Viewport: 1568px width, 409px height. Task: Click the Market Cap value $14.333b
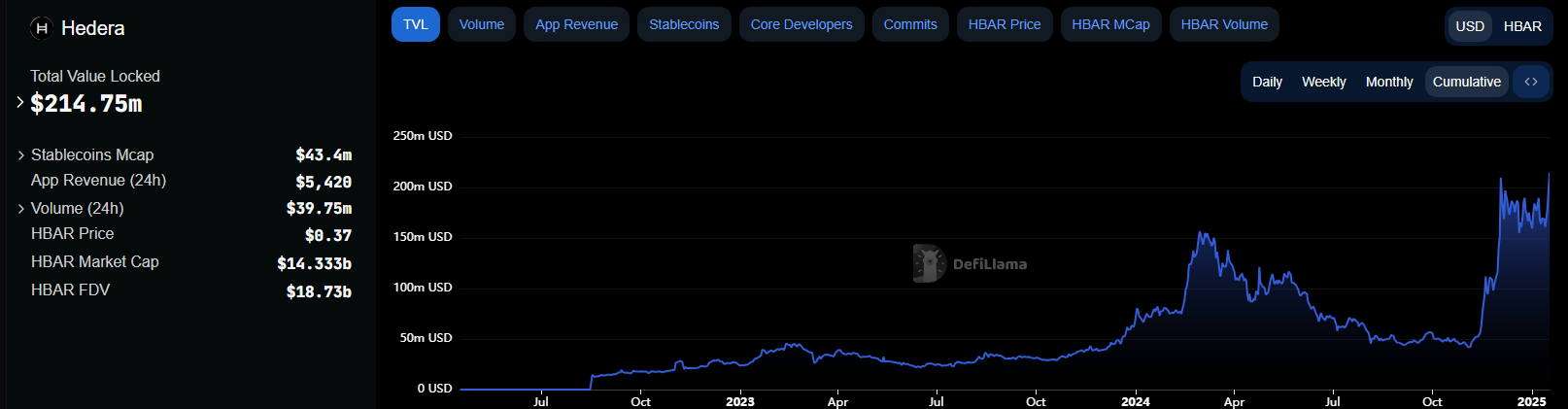(314, 264)
